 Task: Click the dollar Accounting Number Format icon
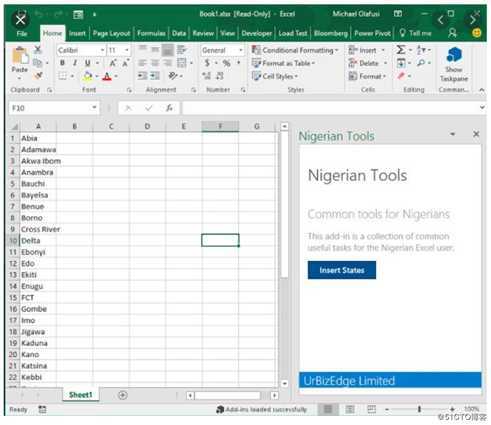click(x=207, y=63)
